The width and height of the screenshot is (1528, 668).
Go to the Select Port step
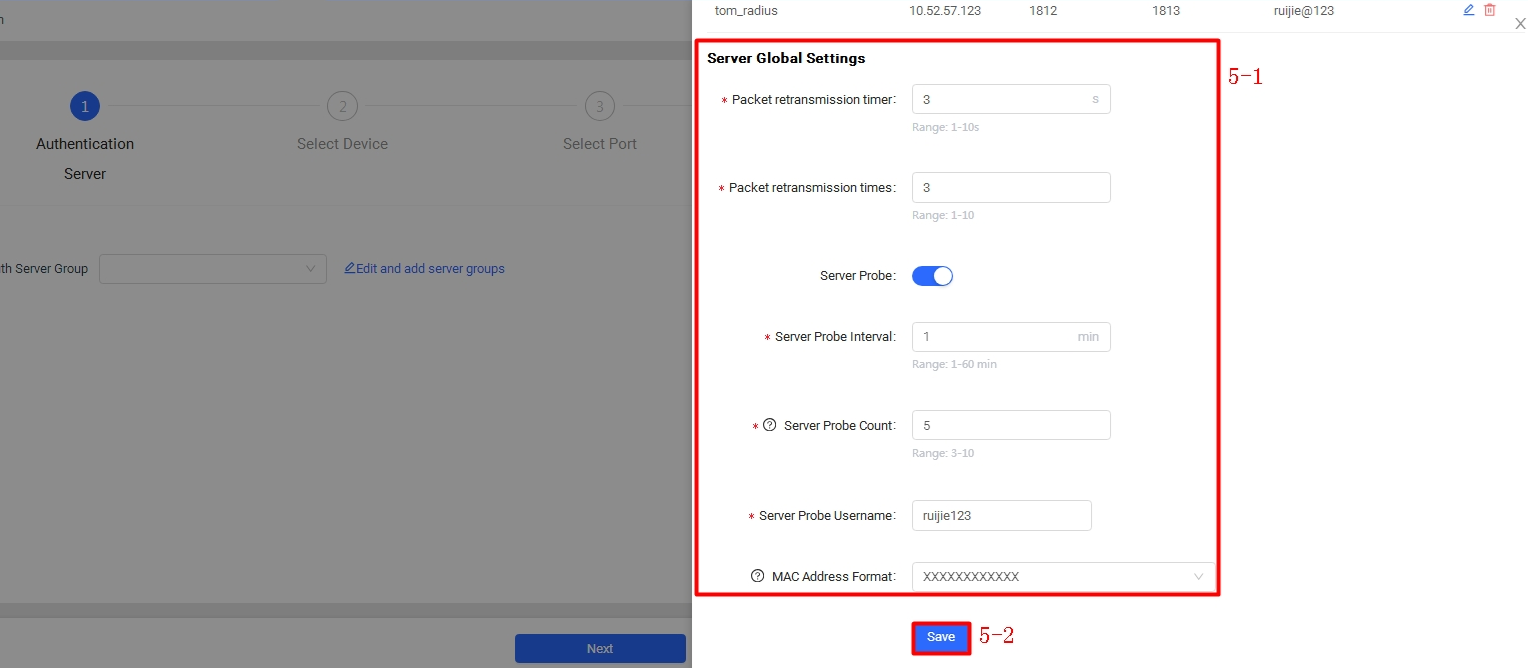point(599,106)
